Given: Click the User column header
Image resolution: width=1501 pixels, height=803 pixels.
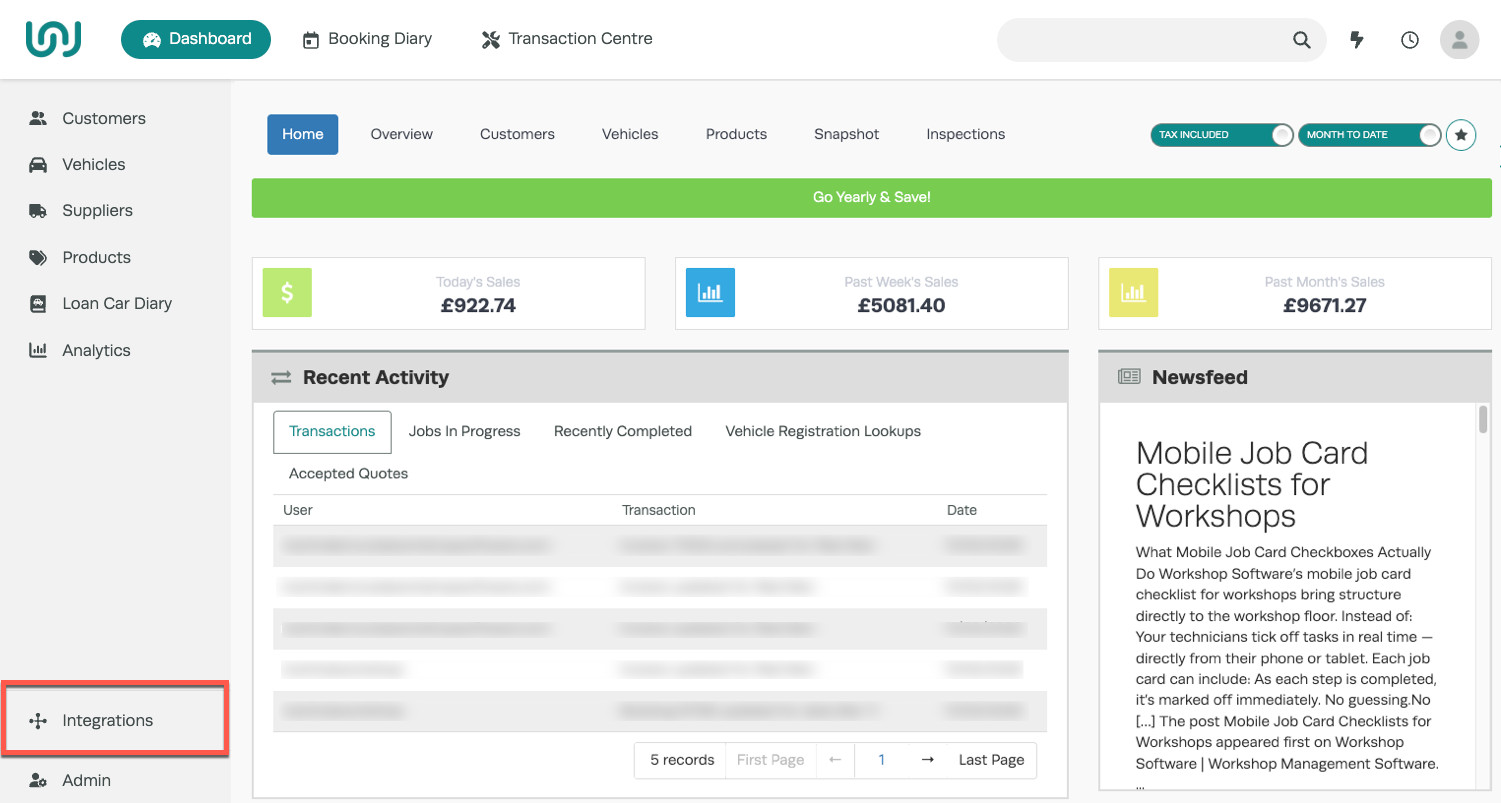Looking at the screenshot, I should 298,510.
